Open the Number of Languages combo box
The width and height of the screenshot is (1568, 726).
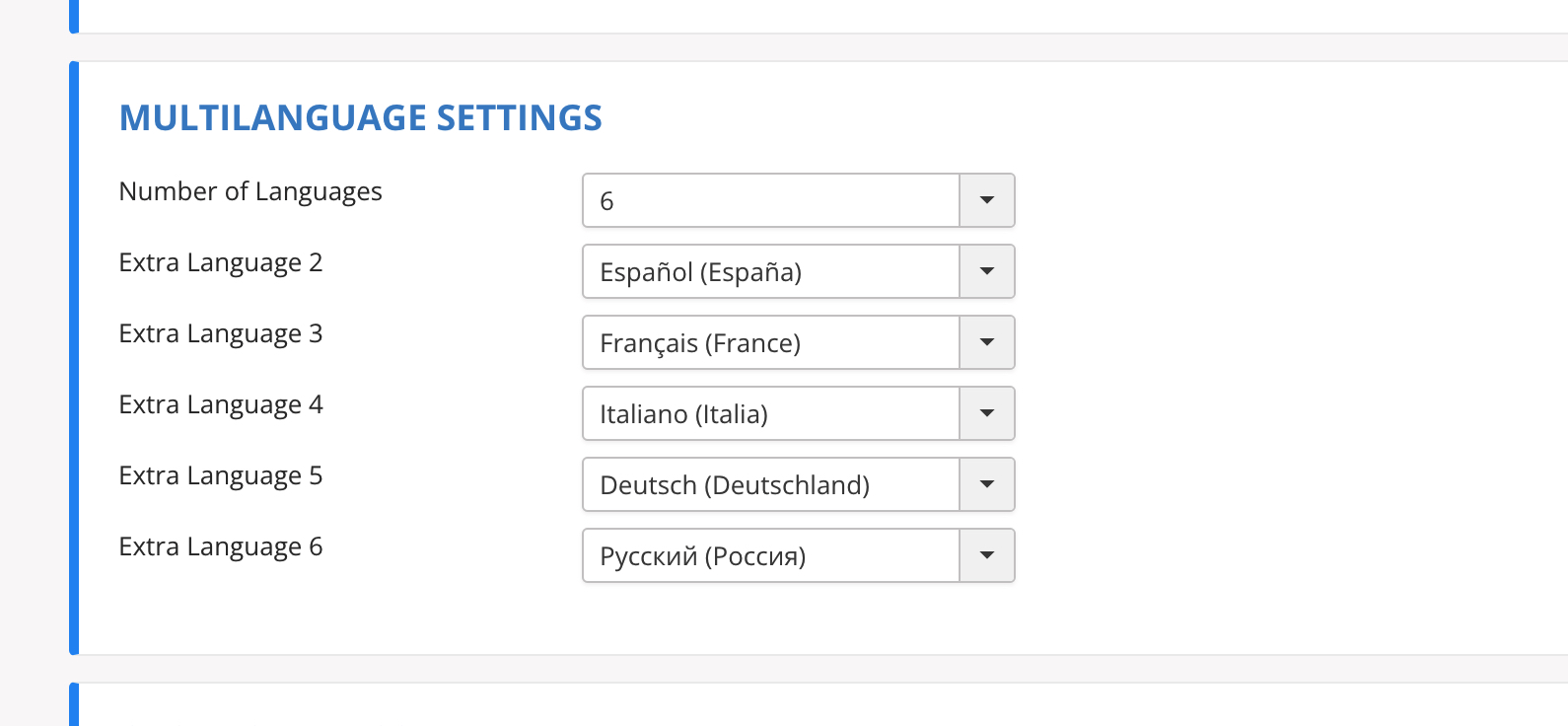[772, 200]
